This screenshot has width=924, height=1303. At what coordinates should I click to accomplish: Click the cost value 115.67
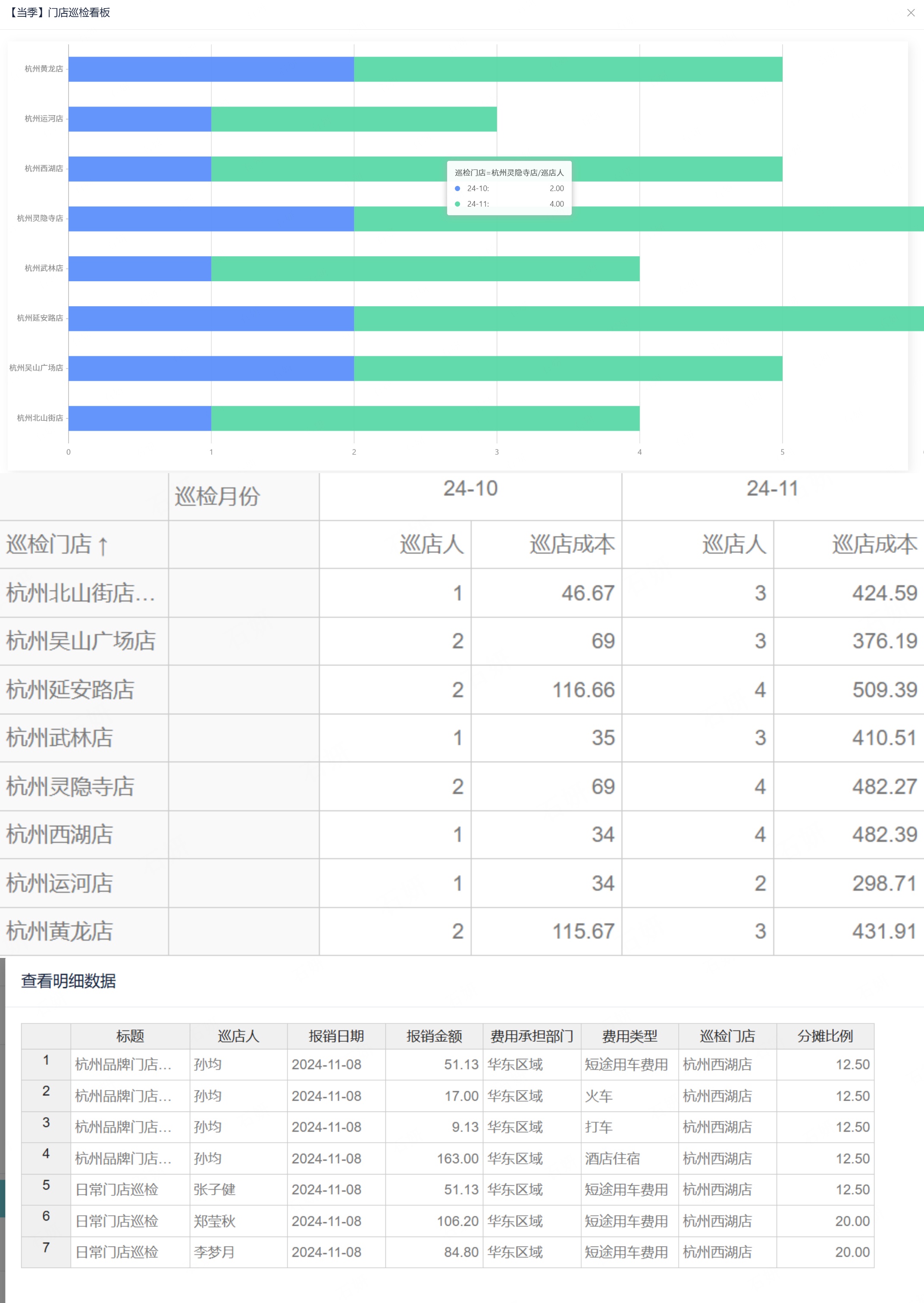click(x=584, y=931)
